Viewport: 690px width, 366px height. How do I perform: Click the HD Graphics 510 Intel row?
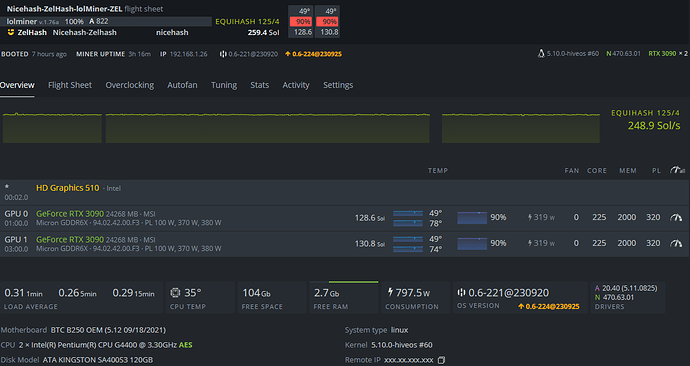point(345,192)
